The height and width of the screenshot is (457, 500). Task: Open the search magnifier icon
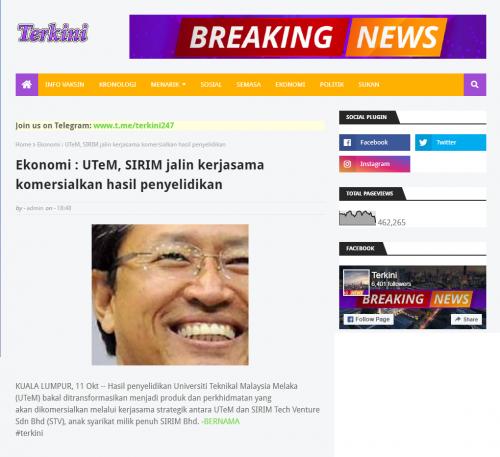(475, 84)
